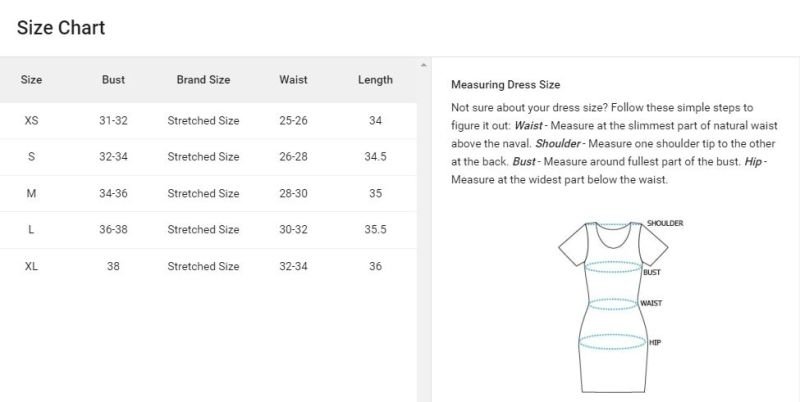Click the 34.5 length value for size S
The image size is (800, 402).
pos(375,157)
